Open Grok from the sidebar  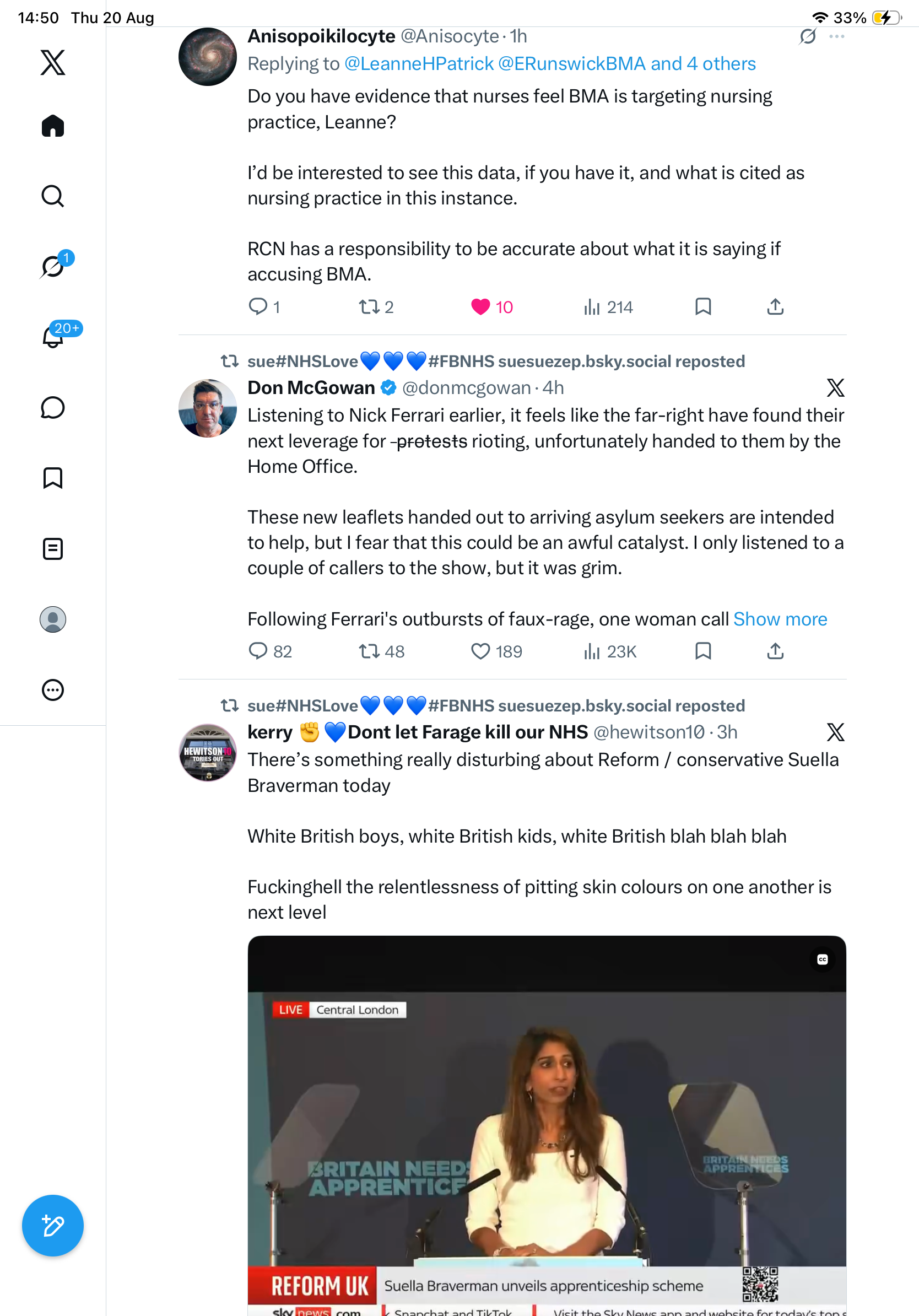coord(53,267)
